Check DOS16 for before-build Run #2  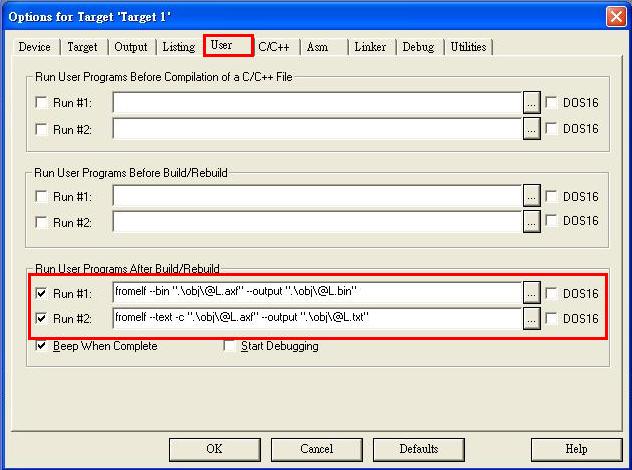point(551,220)
